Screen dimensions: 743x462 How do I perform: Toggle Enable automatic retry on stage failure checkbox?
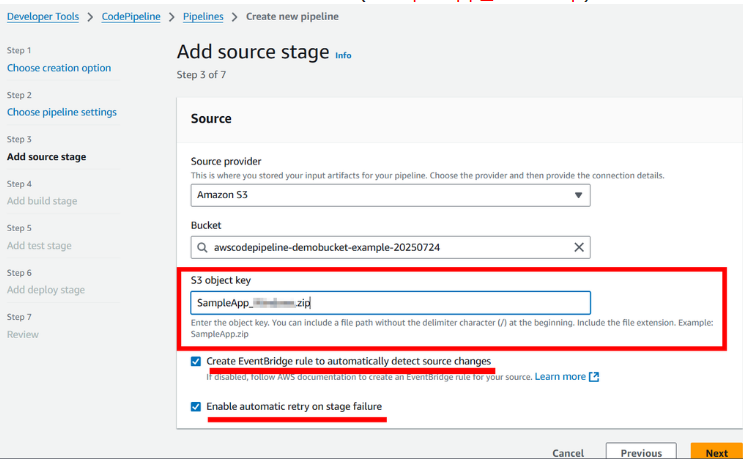click(196, 407)
